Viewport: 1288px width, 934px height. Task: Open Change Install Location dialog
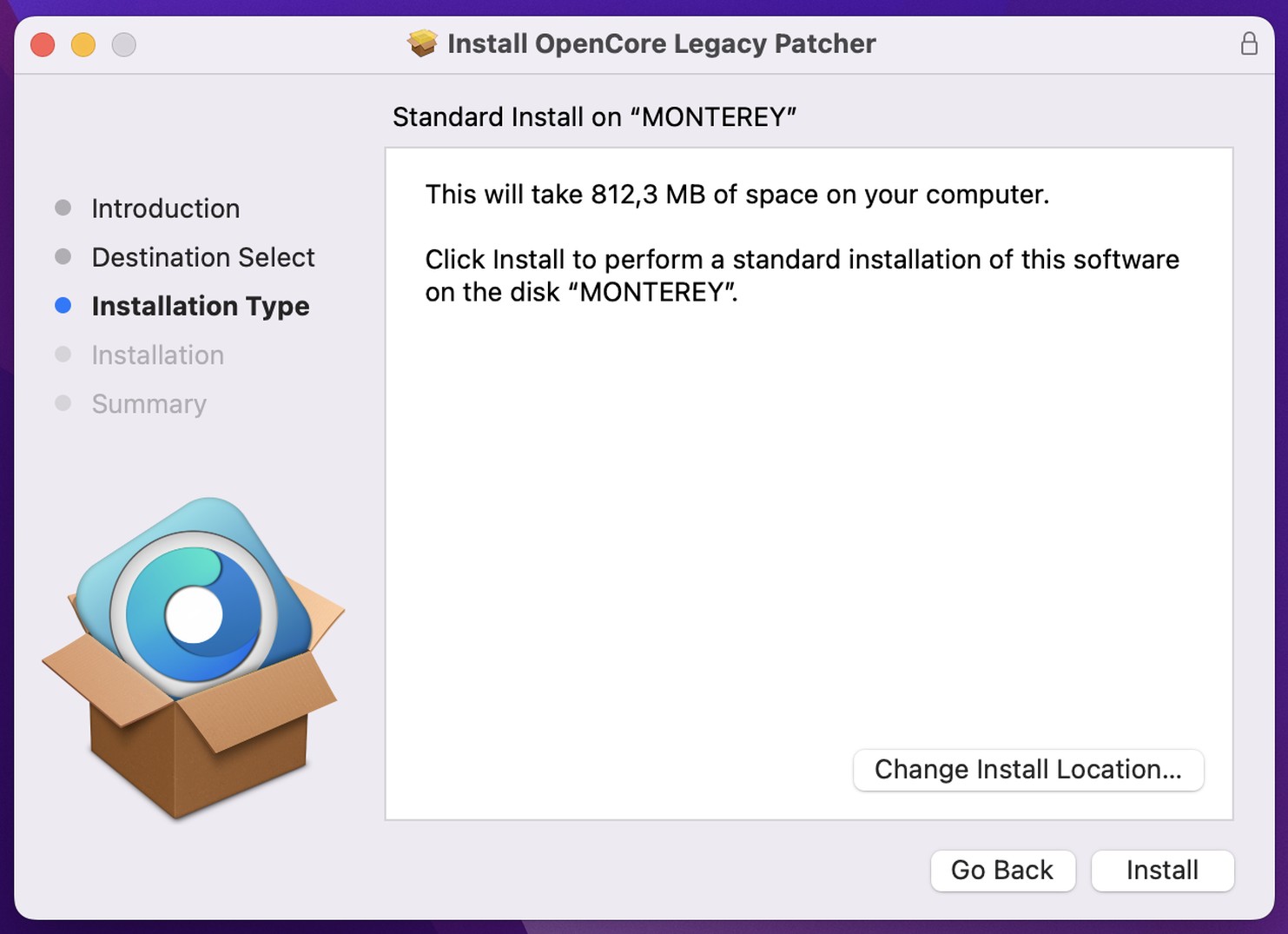pos(1028,770)
